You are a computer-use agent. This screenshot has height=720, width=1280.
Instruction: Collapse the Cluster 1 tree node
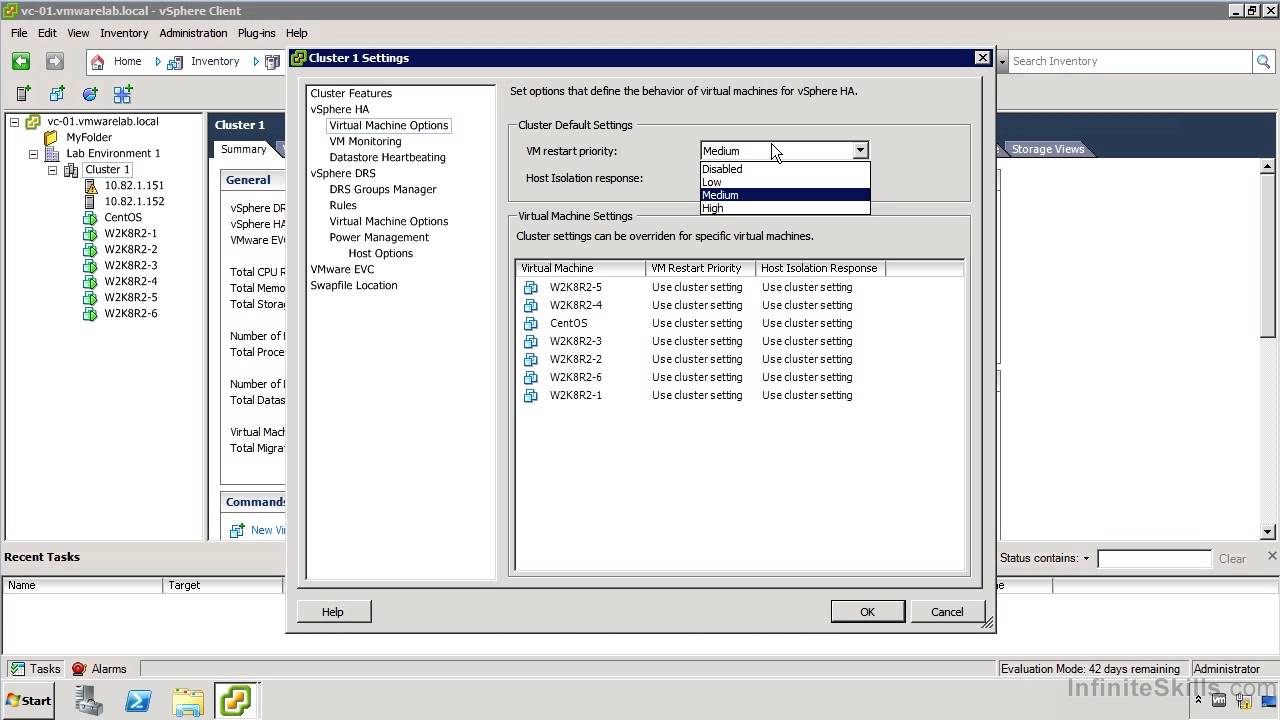pyautogui.click(x=52, y=170)
